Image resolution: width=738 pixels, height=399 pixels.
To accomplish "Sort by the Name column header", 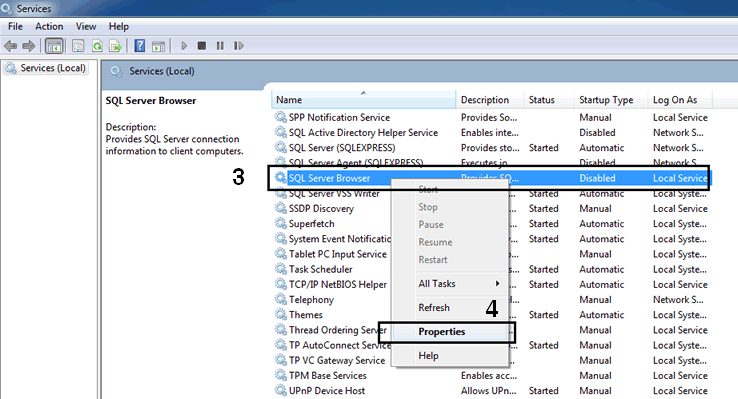I will coord(363,100).
